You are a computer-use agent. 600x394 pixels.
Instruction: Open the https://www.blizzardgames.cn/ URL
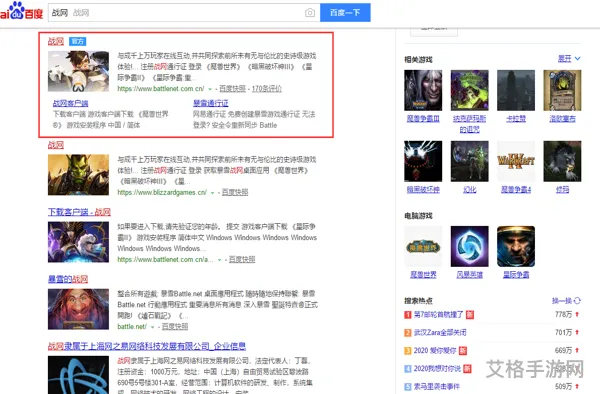click(162, 192)
